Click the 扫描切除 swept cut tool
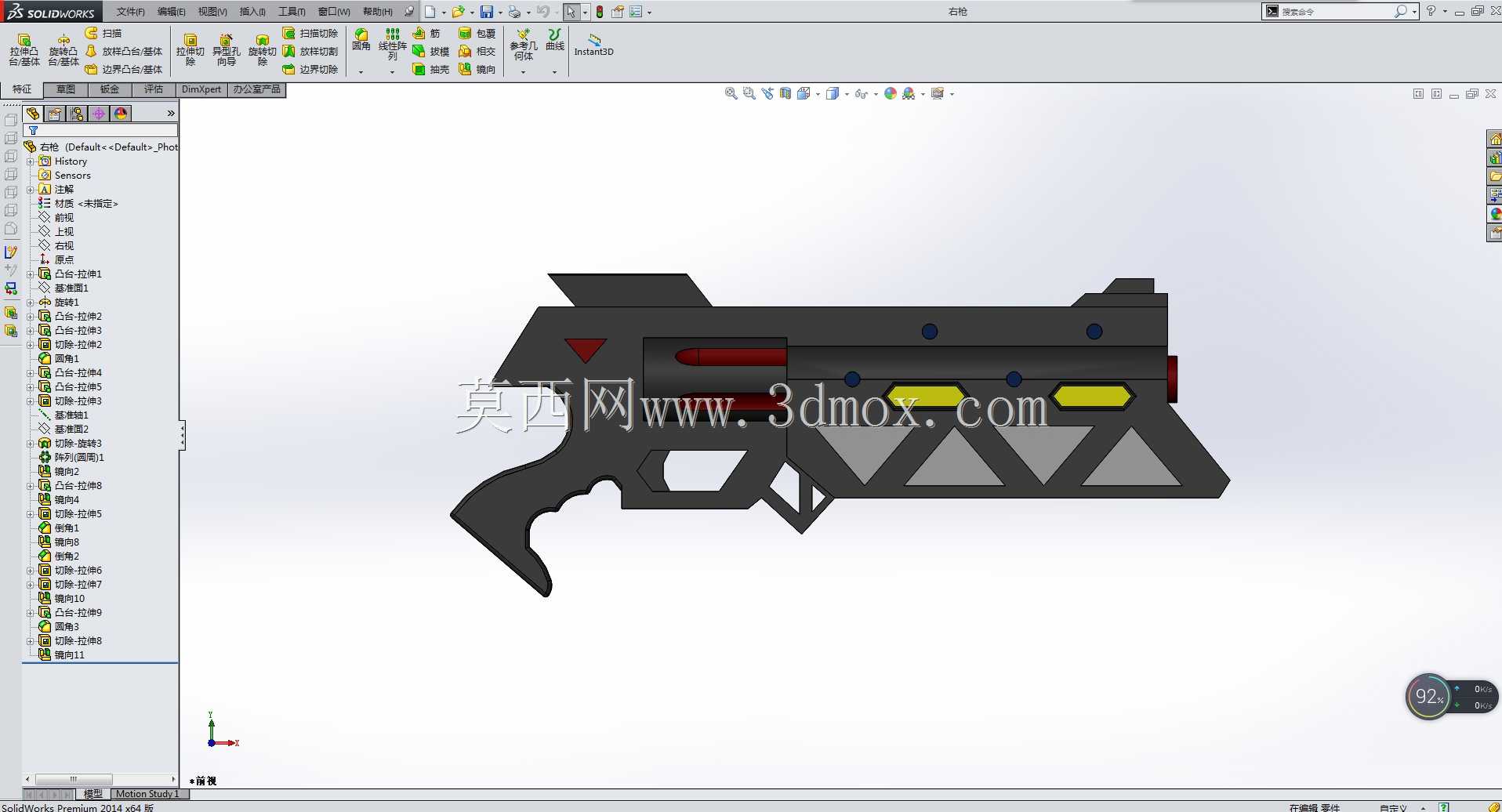The image size is (1502, 812). (x=310, y=33)
